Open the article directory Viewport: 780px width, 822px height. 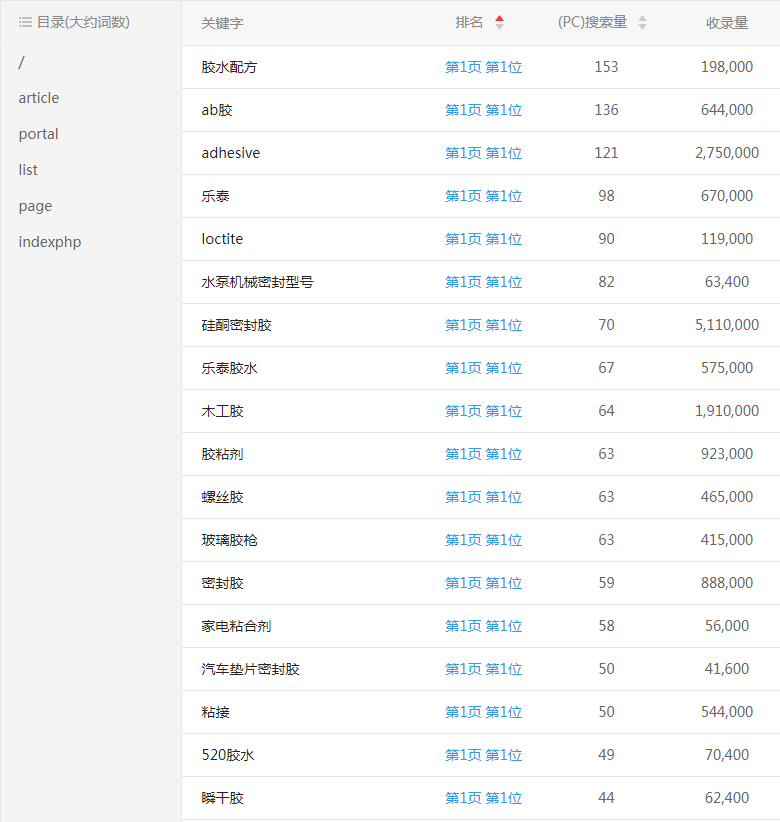pyautogui.click(x=39, y=98)
